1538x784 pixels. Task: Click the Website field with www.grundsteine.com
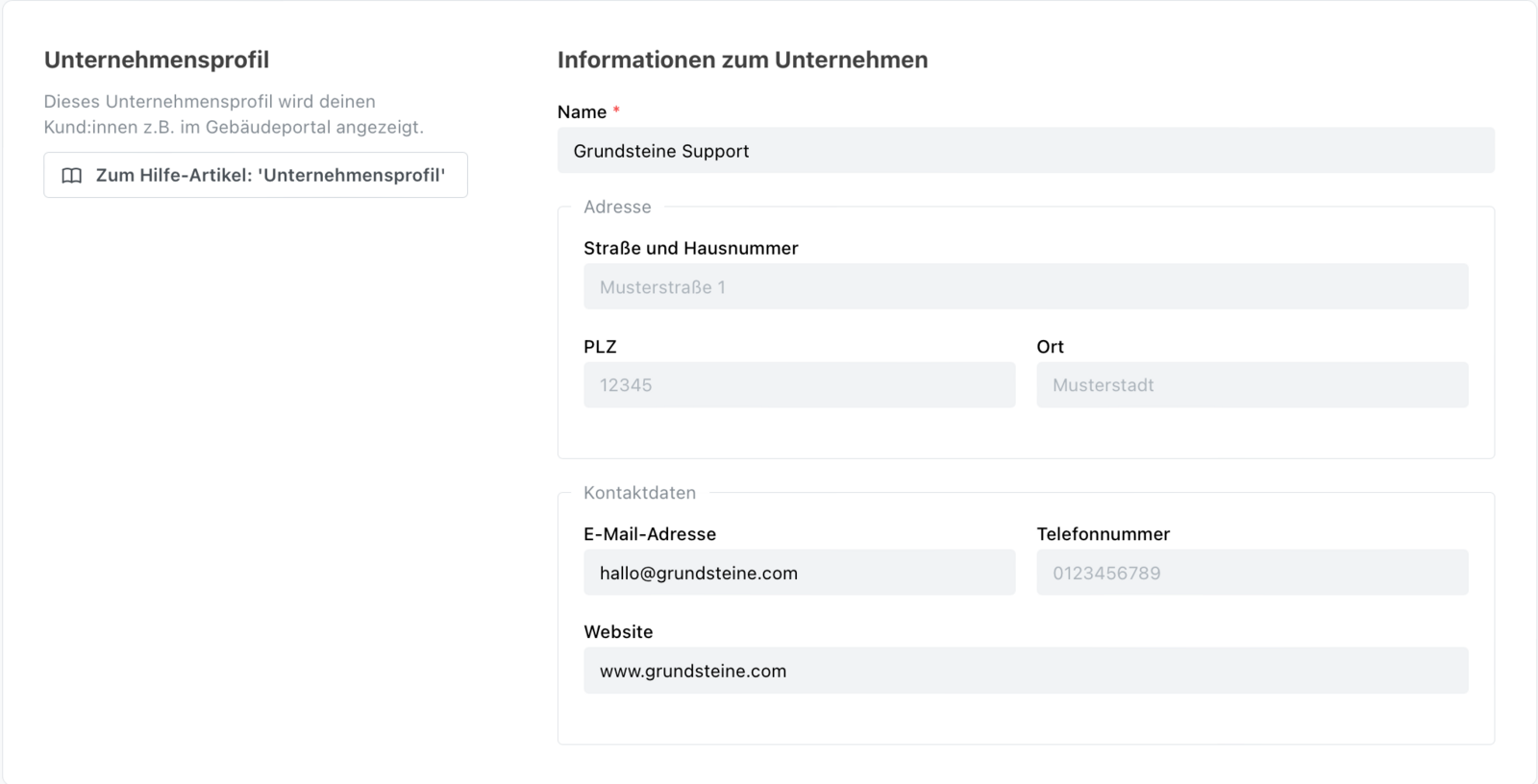(1025, 672)
